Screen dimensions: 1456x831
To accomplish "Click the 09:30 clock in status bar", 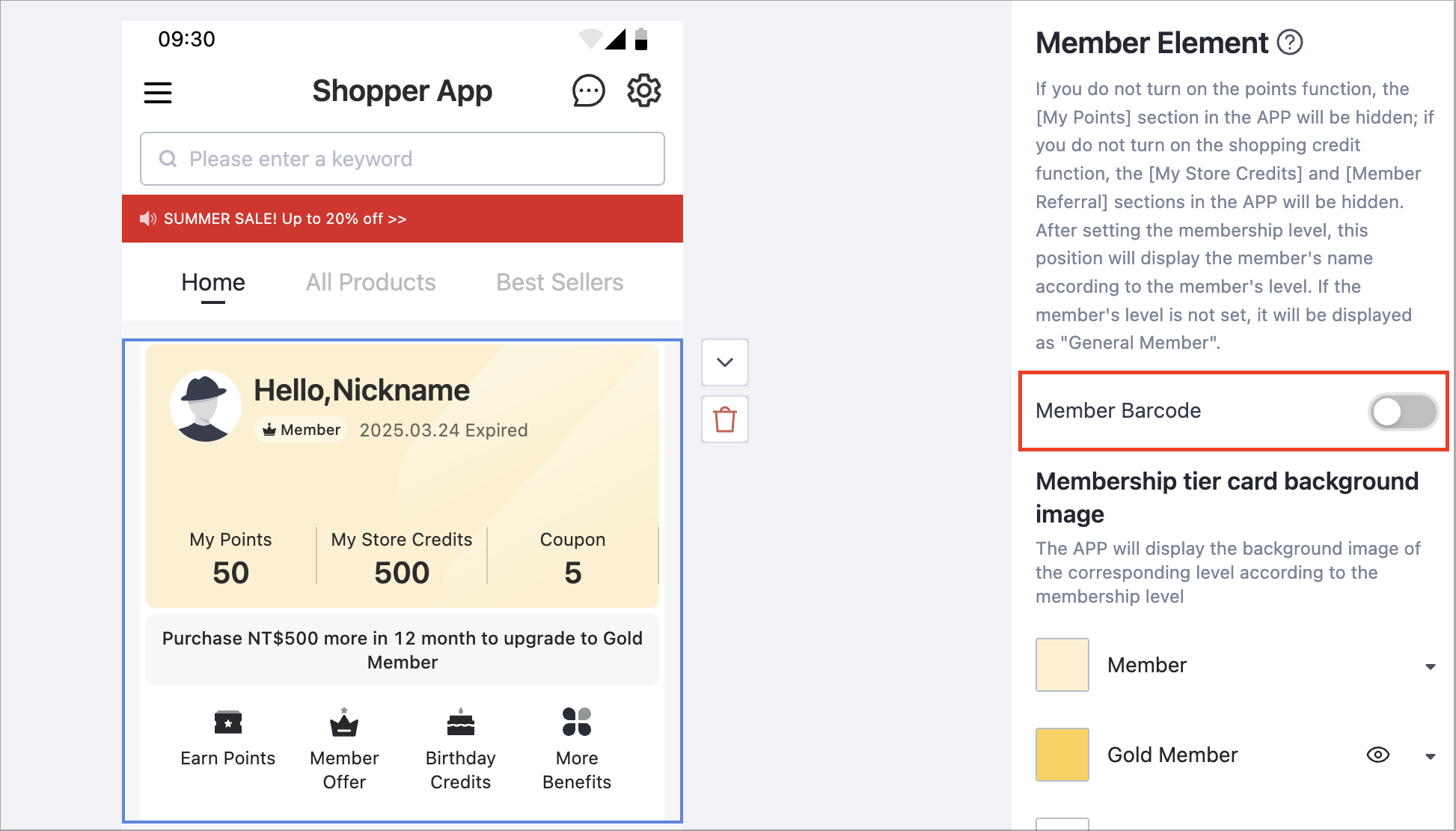I will click(x=187, y=39).
